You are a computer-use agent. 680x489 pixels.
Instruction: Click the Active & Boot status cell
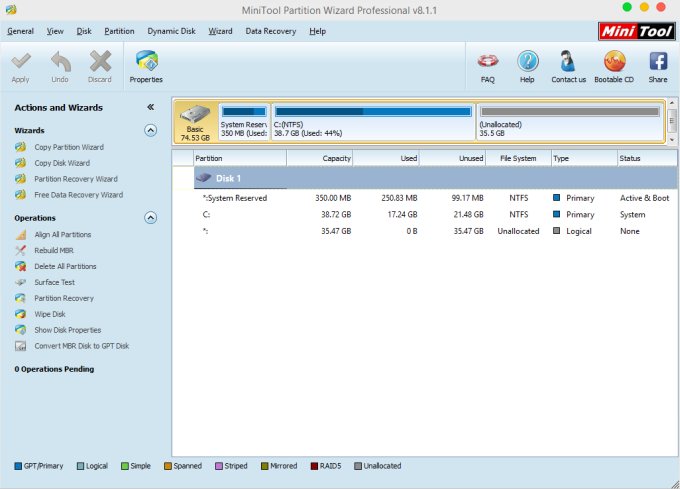pyautogui.click(x=644, y=198)
